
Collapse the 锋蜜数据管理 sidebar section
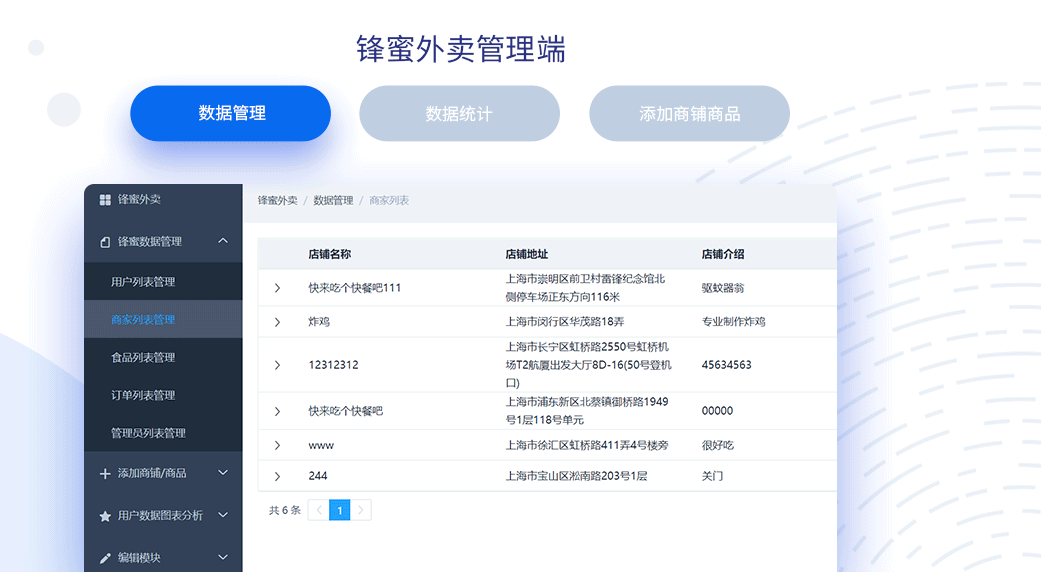coord(223,241)
